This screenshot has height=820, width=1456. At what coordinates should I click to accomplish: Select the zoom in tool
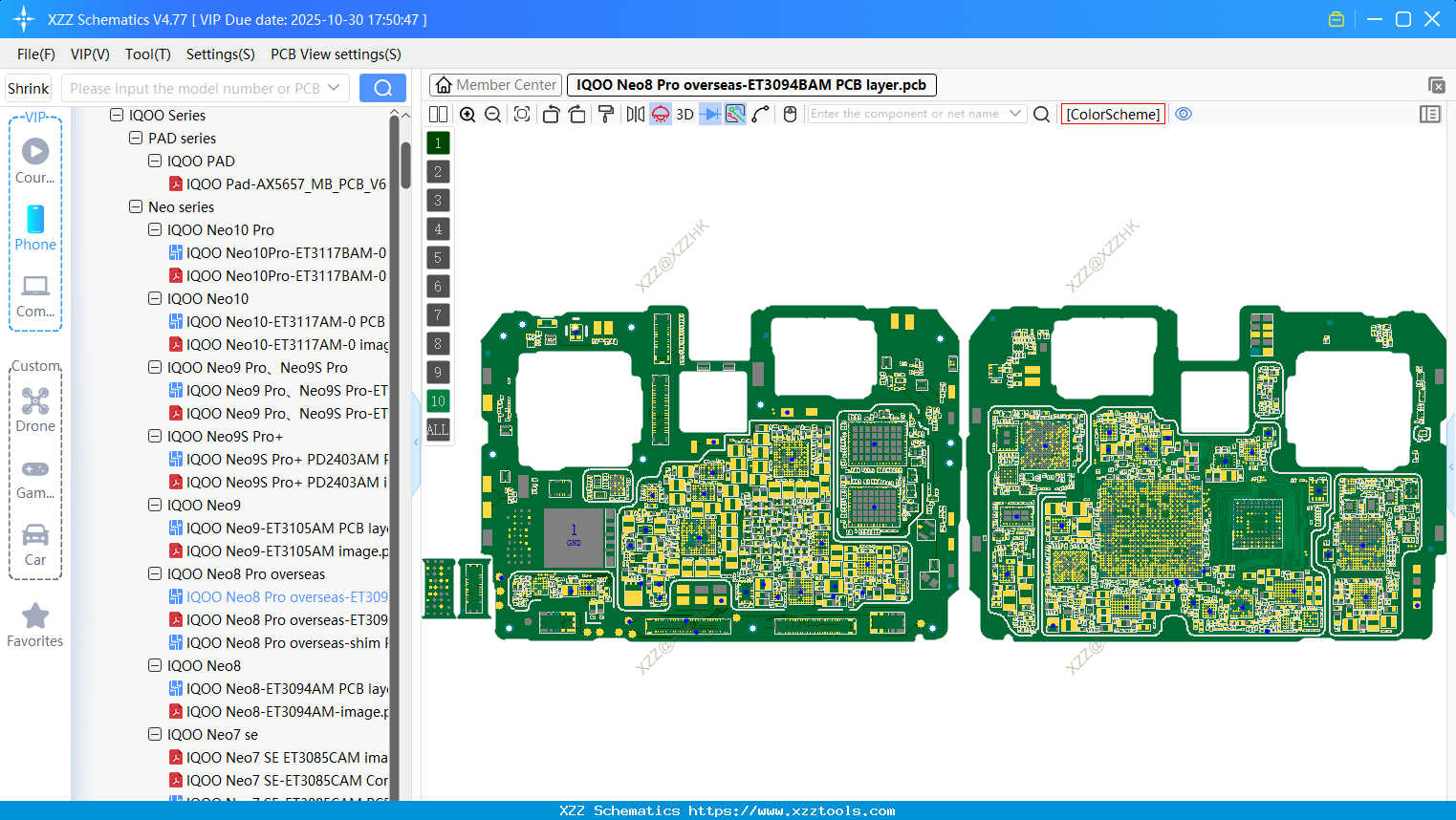(x=467, y=114)
